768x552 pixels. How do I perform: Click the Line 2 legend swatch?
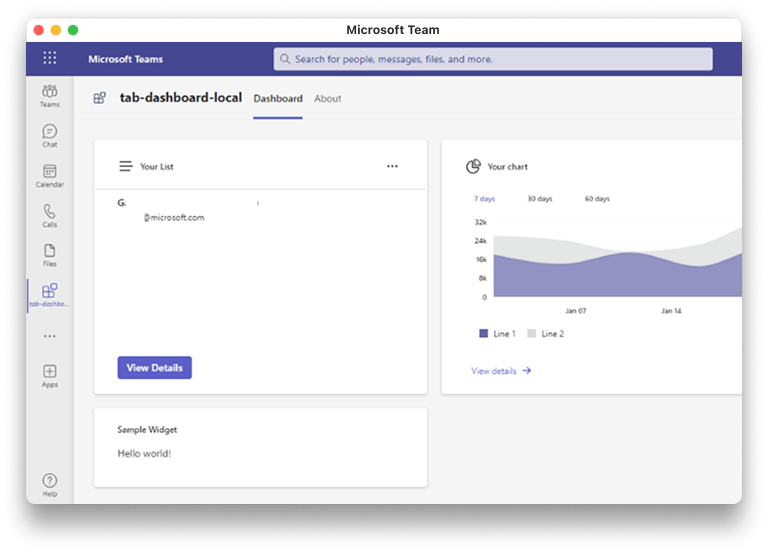(x=531, y=334)
